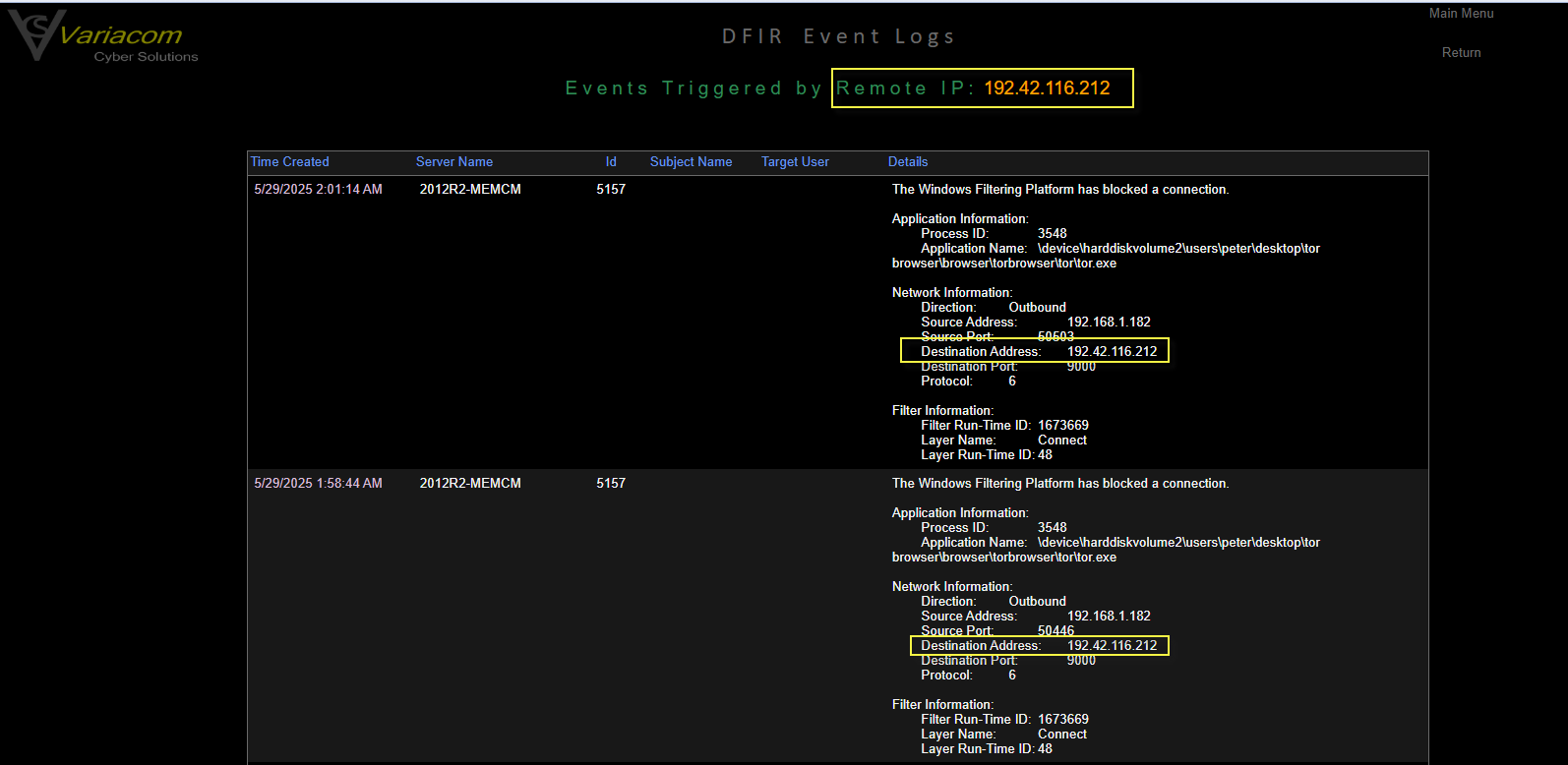Click server name in the 1:58:44 AM row
Viewport: 1568px width, 765px height.
coord(470,484)
